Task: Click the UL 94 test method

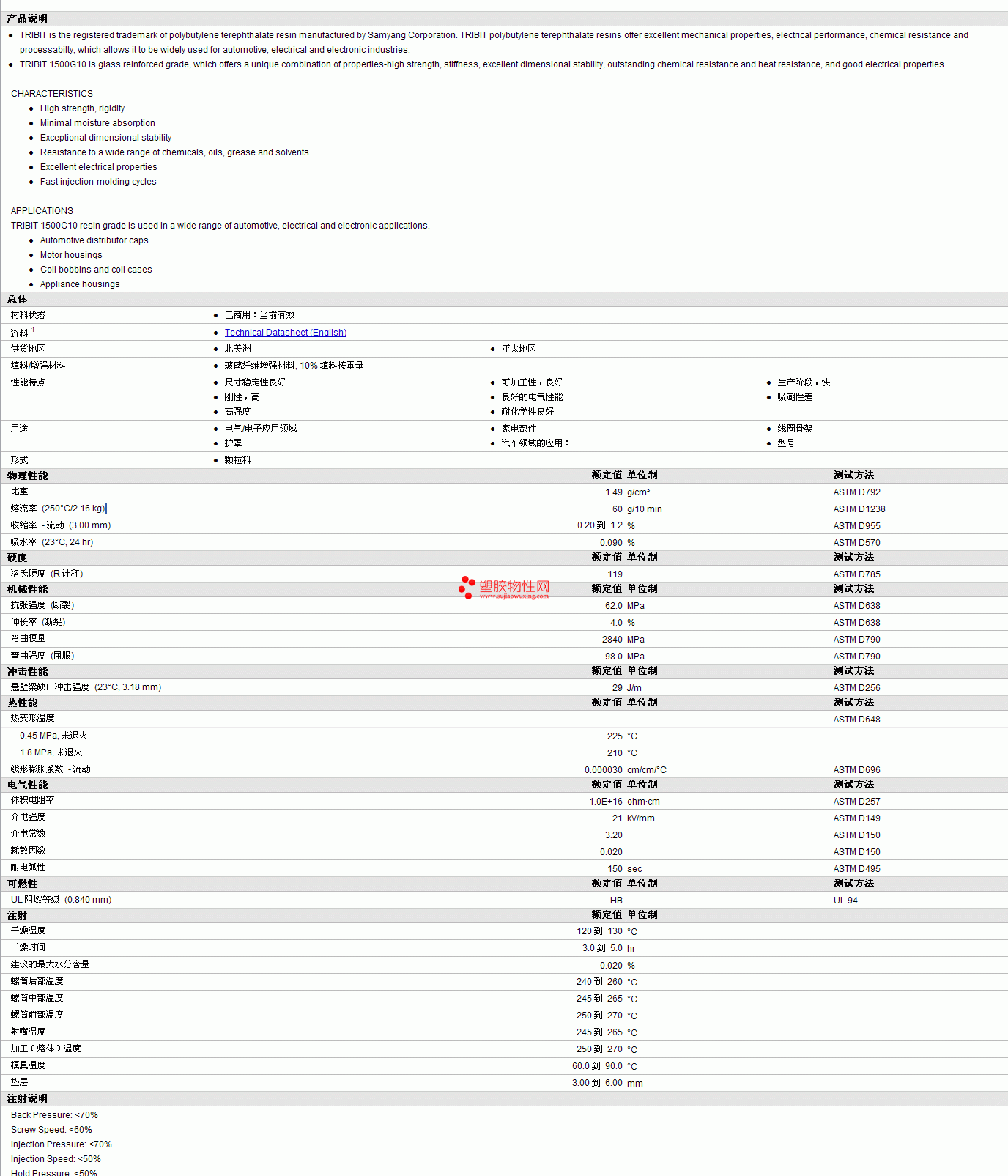Action: pos(845,901)
